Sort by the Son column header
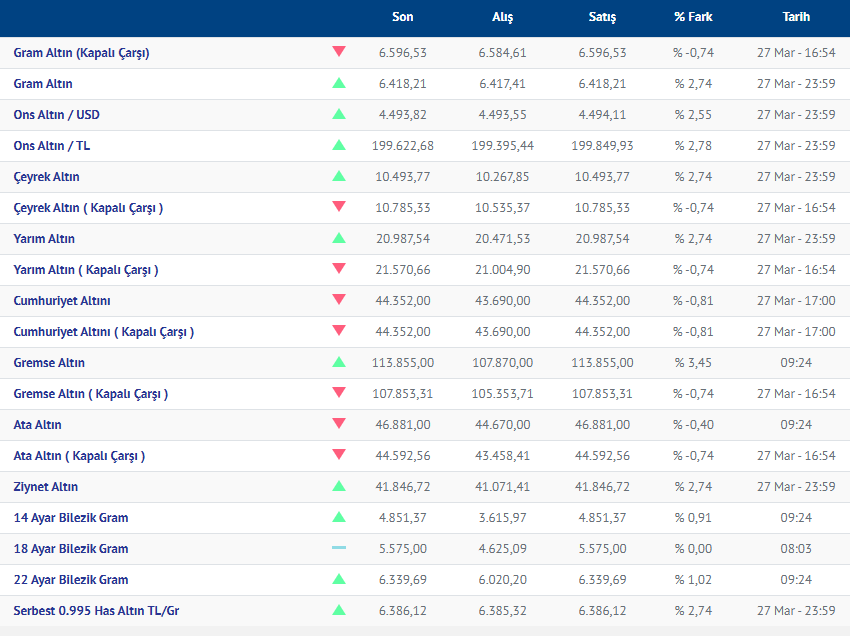 coord(403,17)
